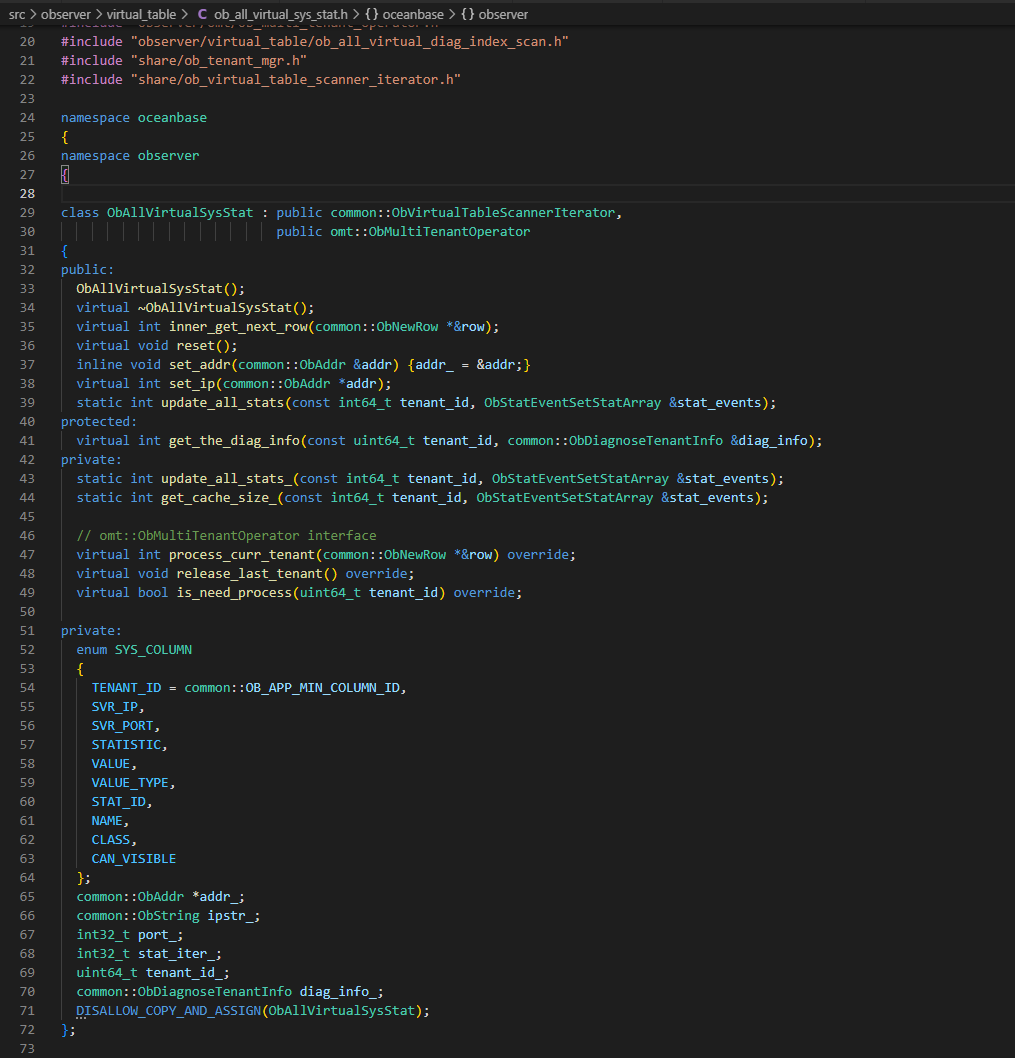Click the 'VALUE_TYPE' enum value
Image resolution: width=1015 pixels, height=1058 pixels.
[x=130, y=783]
